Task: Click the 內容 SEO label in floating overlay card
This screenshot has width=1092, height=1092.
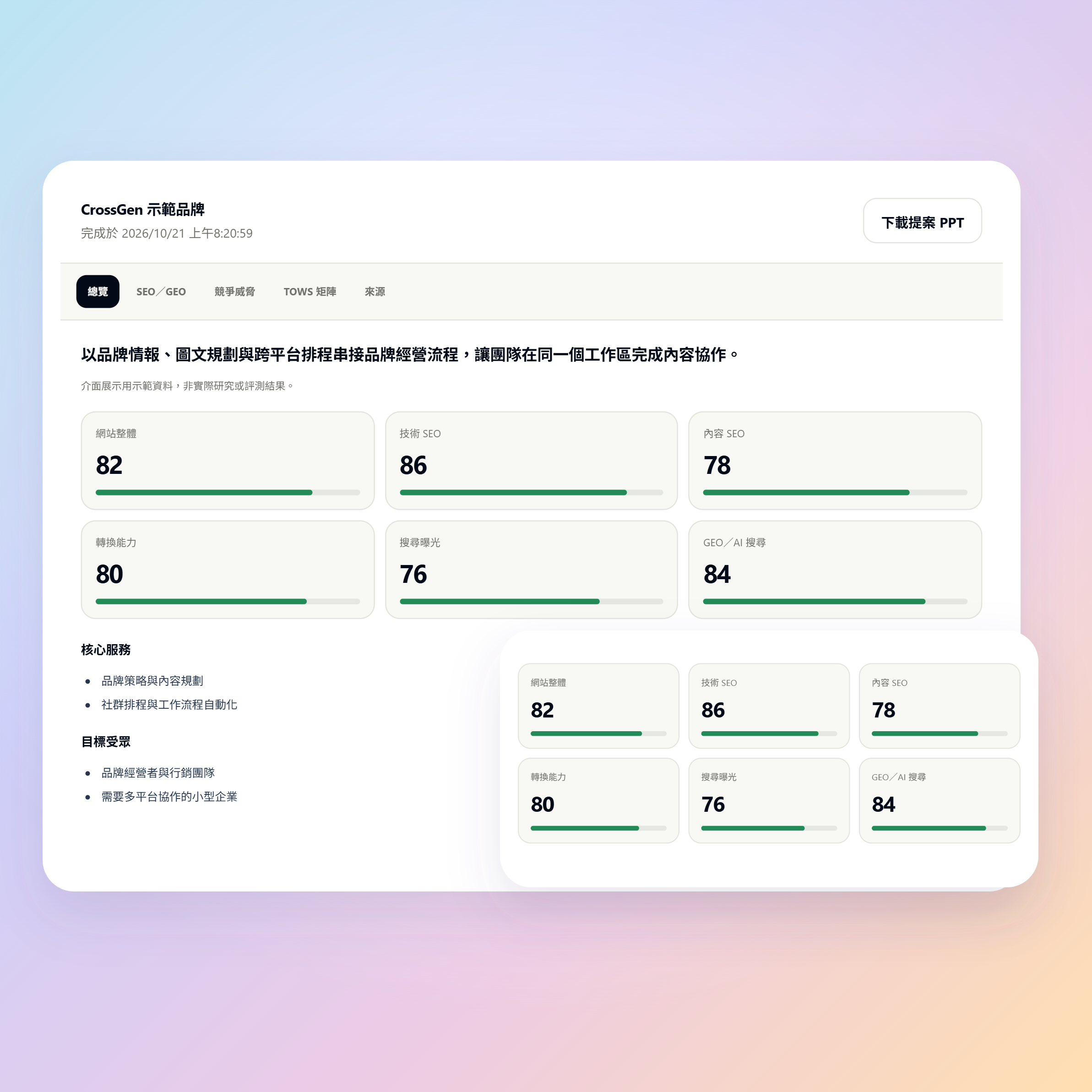Action: pos(889,683)
